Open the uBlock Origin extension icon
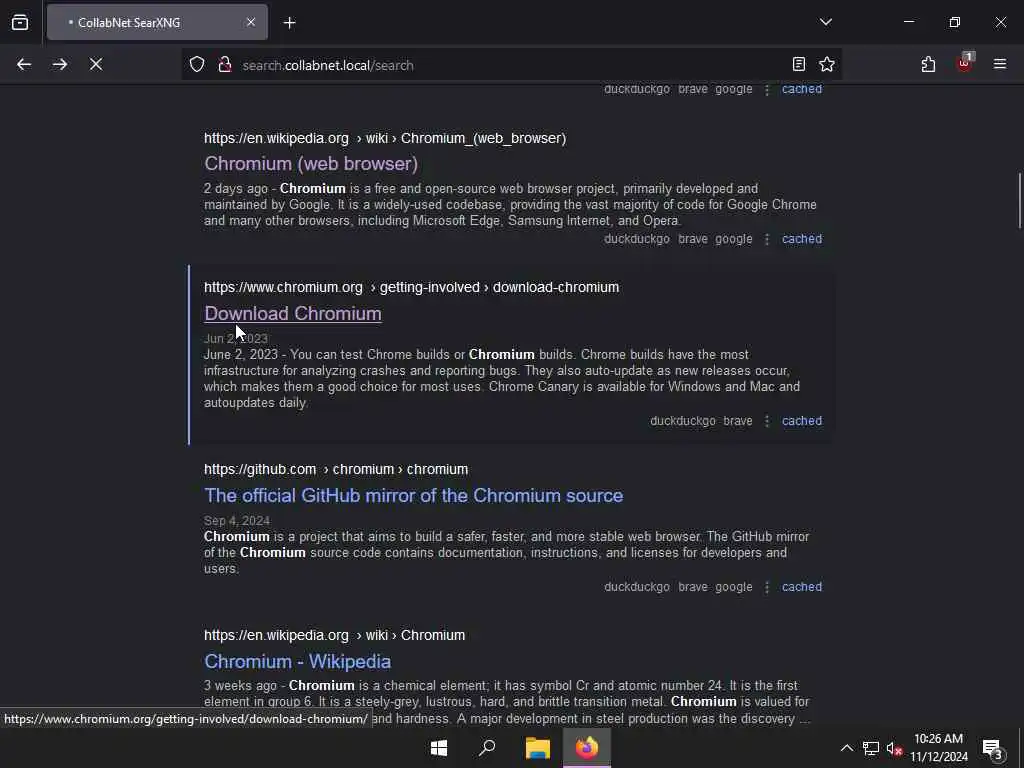The width and height of the screenshot is (1024, 768). pos(965,63)
